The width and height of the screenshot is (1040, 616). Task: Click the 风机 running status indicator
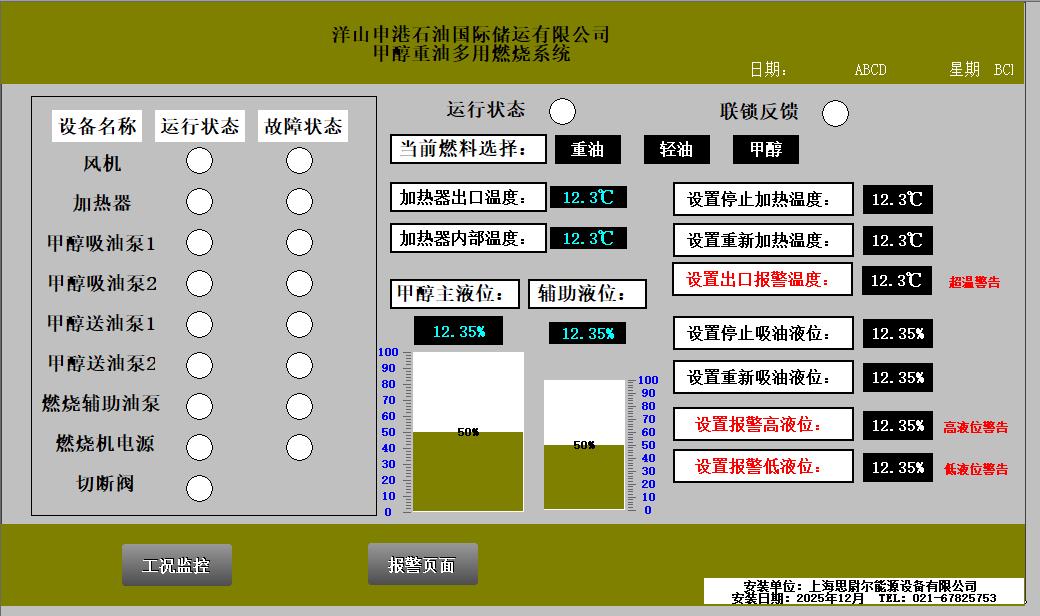tap(200, 161)
